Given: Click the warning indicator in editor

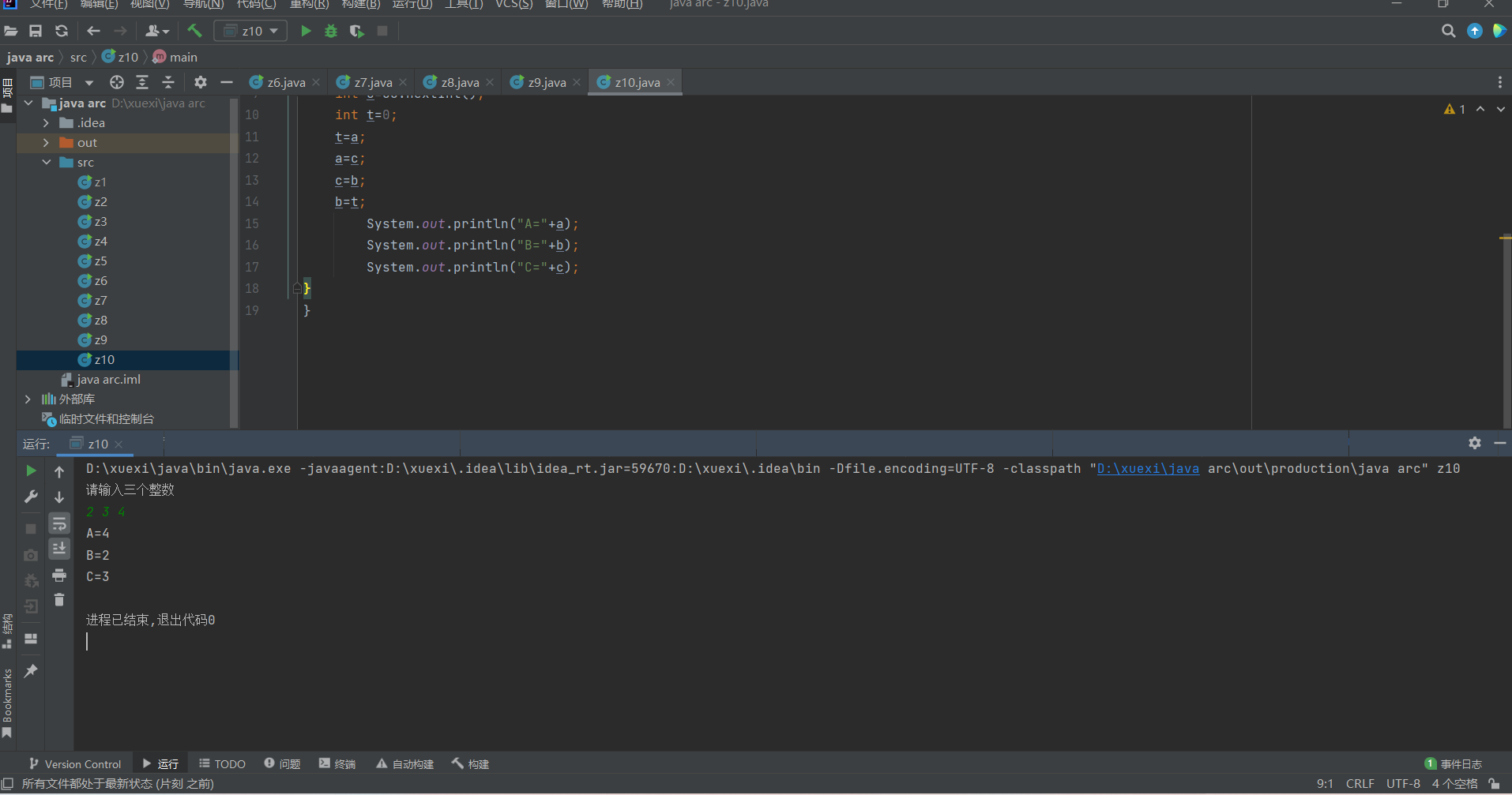Looking at the screenshot, I should pyautogui.click(x=1454, y=109).
